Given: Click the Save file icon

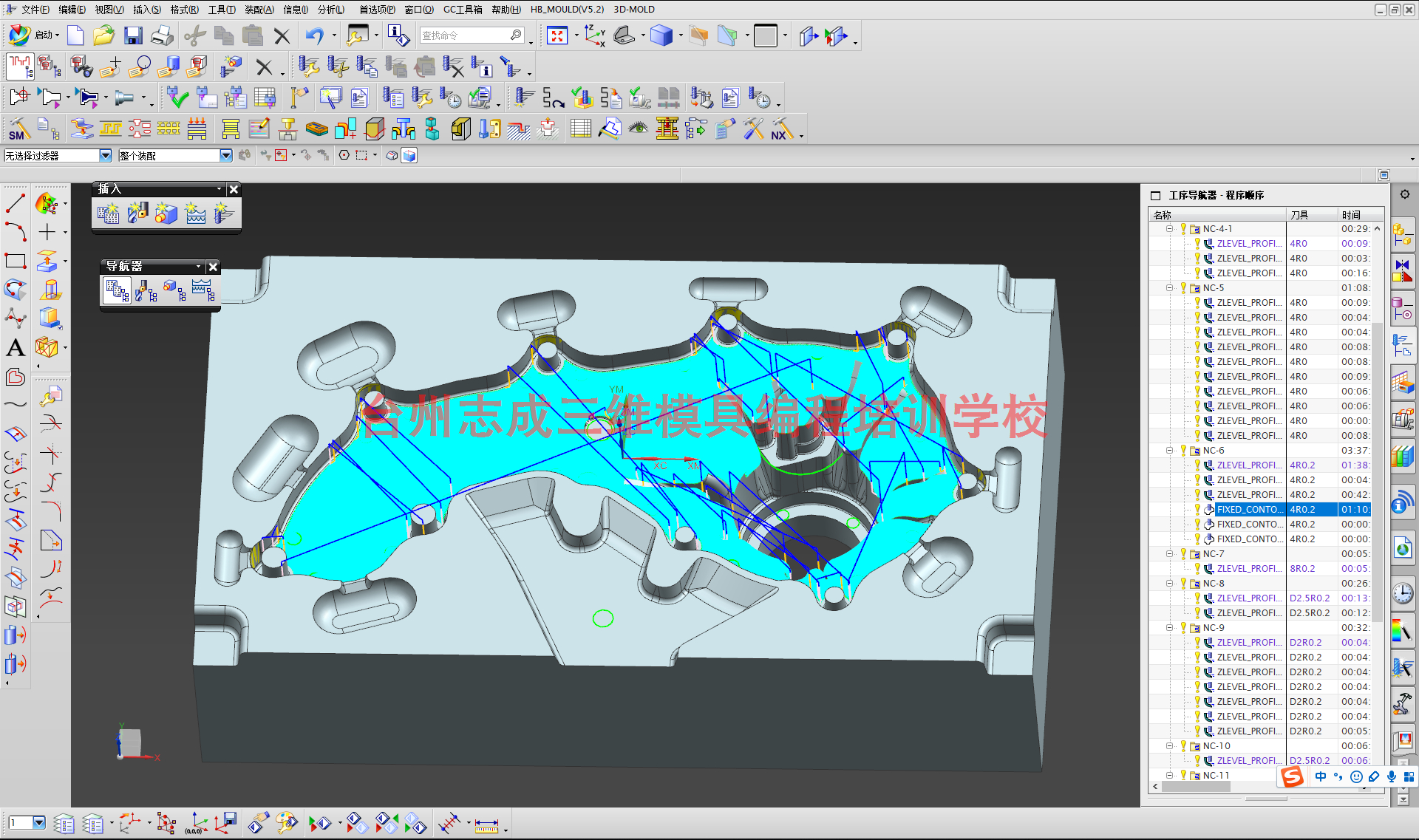Looking at the screenshot, I should [x=133, y=35].
